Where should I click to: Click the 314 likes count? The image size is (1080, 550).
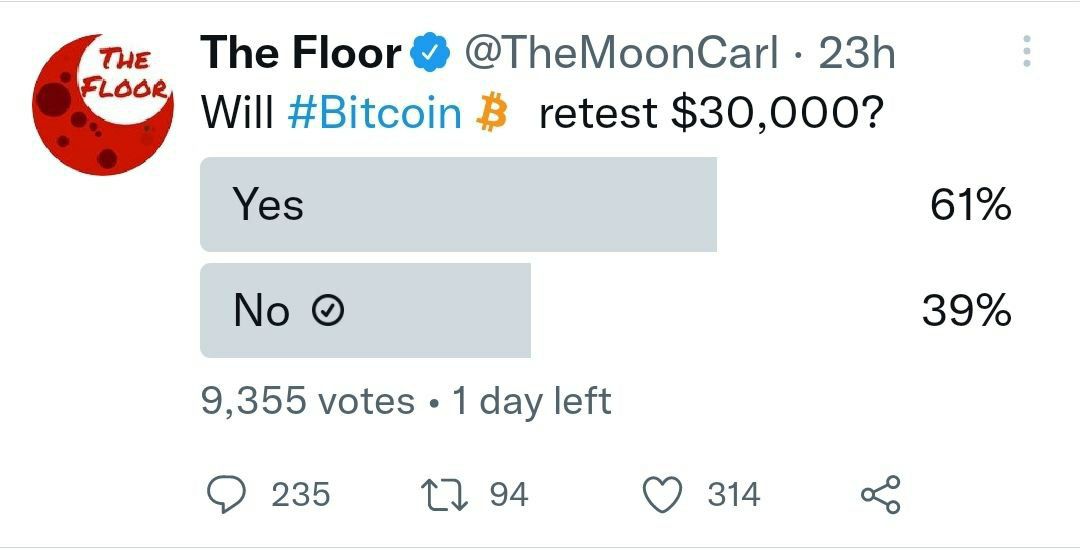pyautogui.click(x=734, y=494)
